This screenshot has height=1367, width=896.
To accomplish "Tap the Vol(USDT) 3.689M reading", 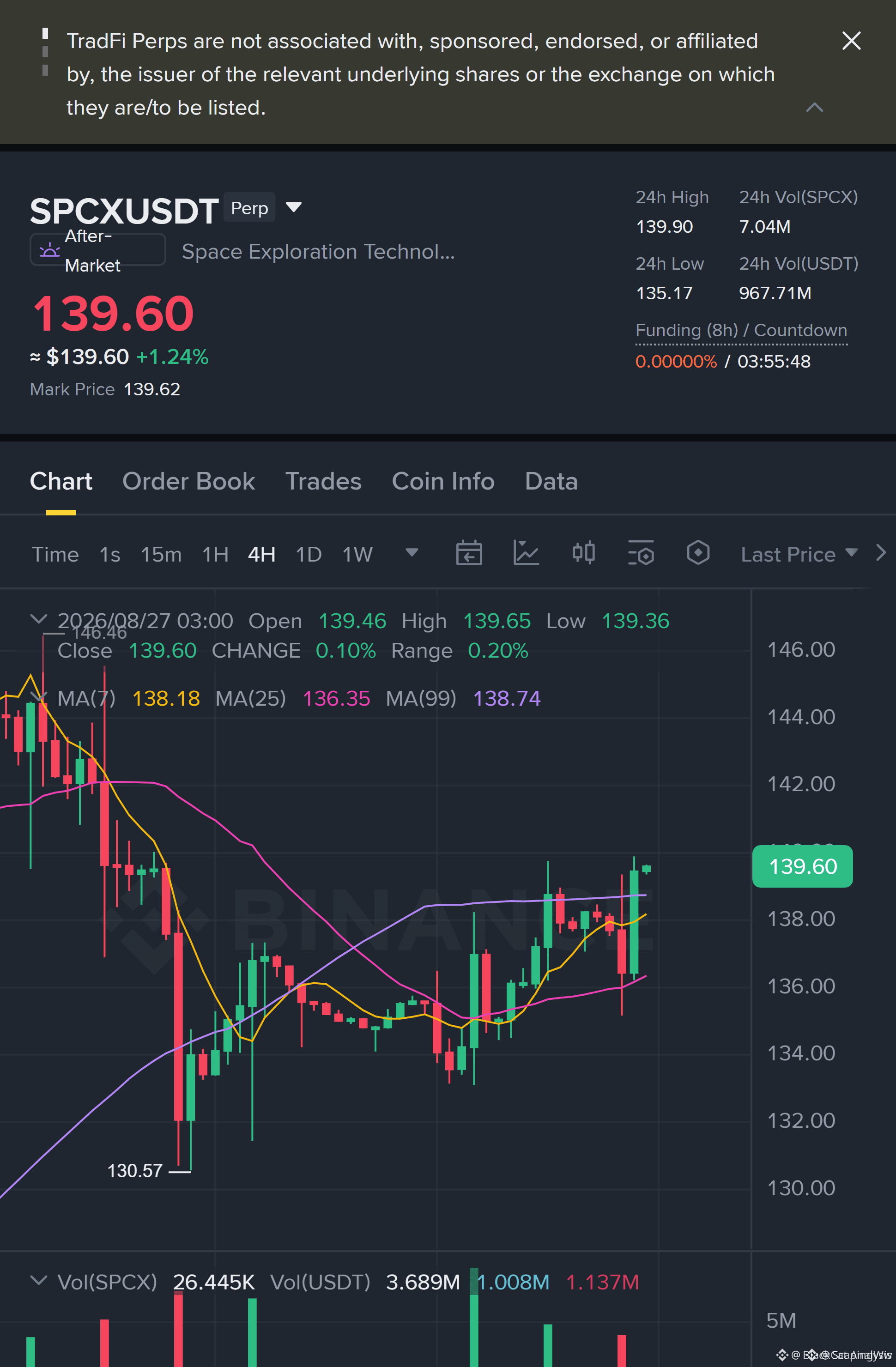I will (423, 1282).
